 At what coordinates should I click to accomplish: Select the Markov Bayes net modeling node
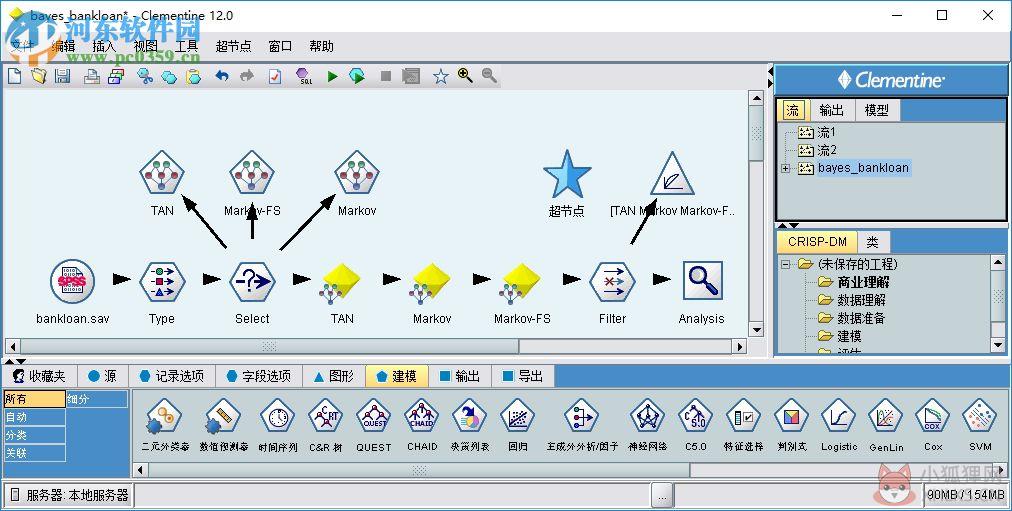coord(356,172)
